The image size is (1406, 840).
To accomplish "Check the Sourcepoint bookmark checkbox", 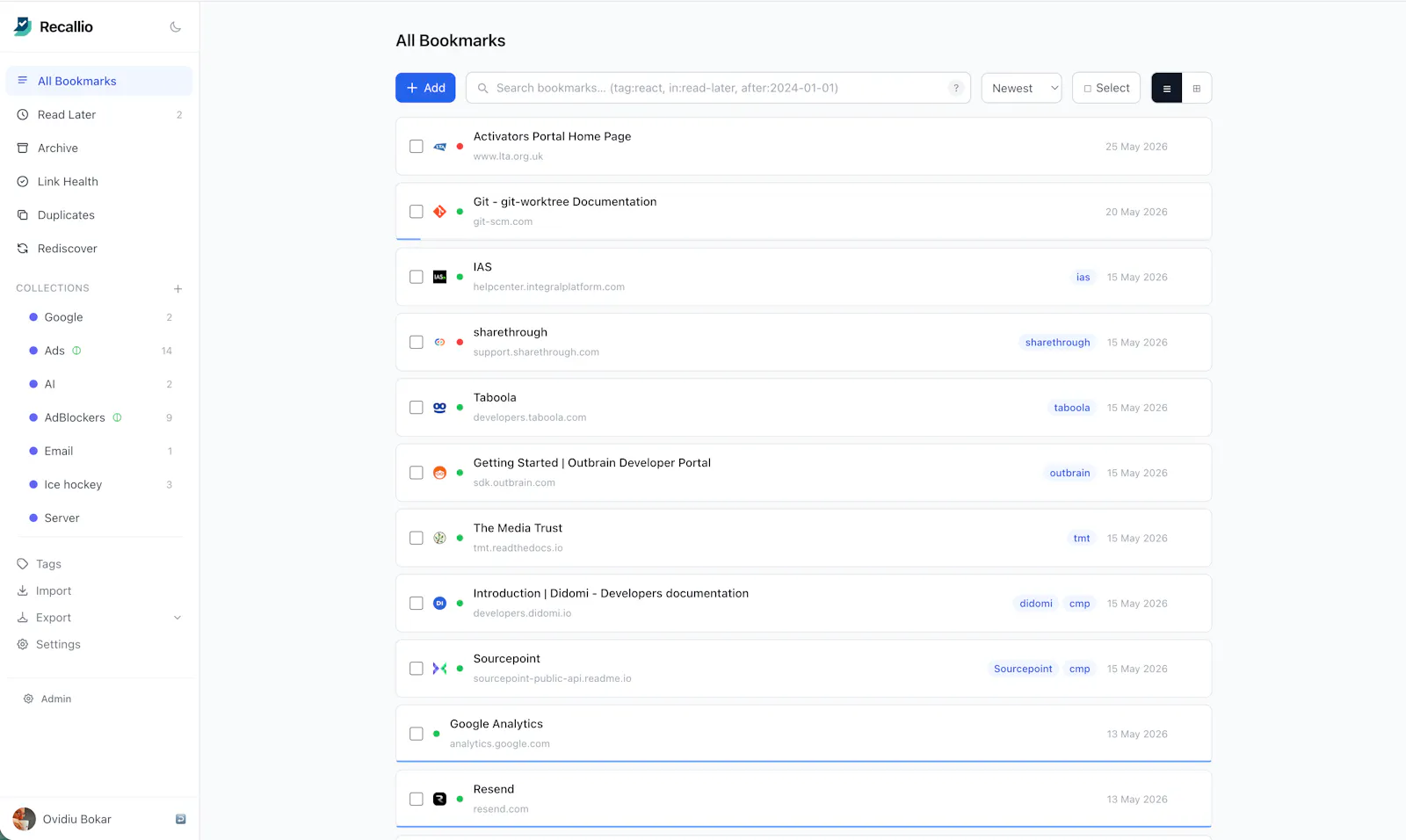I will 417,669.
